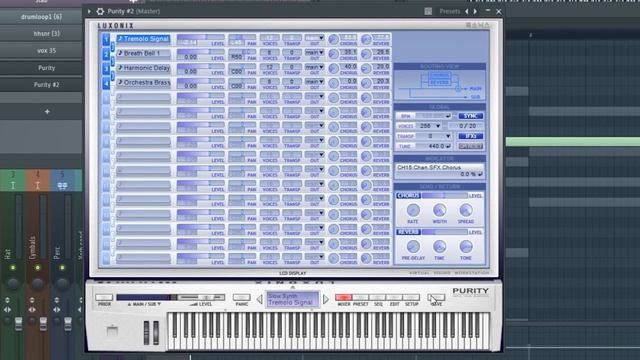The height and width of the screenshot is (360, 640).
Task: Go to previous preset in title bar
Action: pos(467,11)
